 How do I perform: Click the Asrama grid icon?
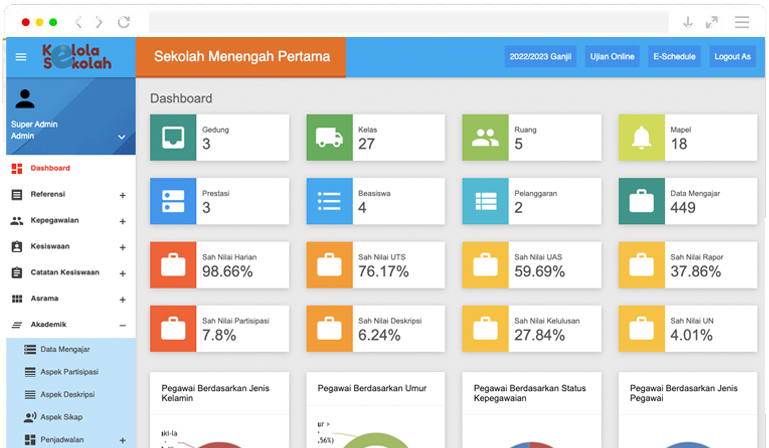coord(17,299)
